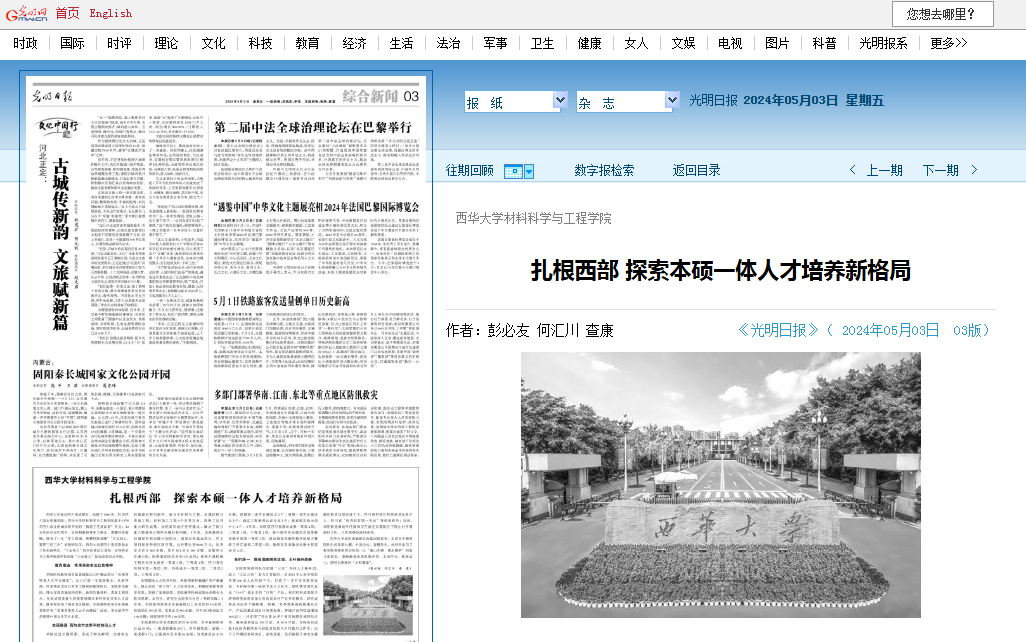Select 光明报系 in the navigation bar
Screen dimensions: 1026x642
click(883, 44)
